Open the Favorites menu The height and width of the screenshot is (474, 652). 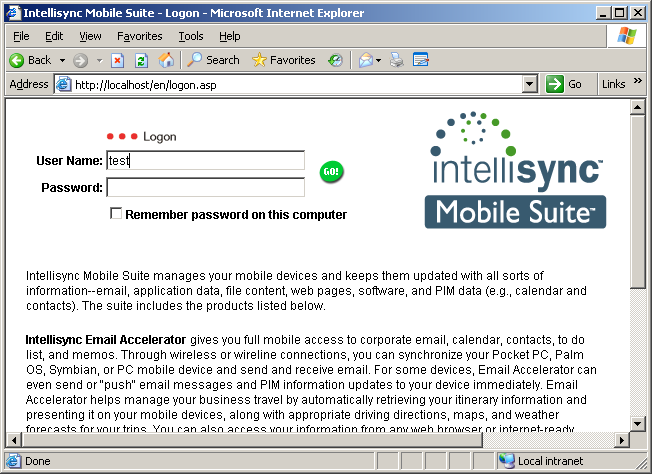pyautogui.click(x=140, y=36)
